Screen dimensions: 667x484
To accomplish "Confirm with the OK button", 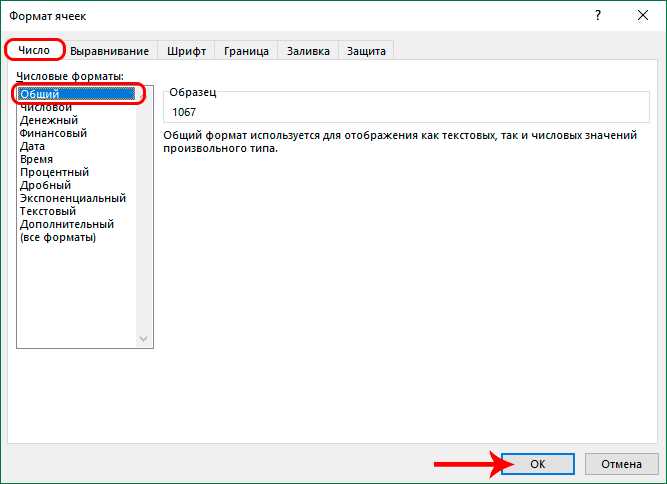I will (538, 464).
